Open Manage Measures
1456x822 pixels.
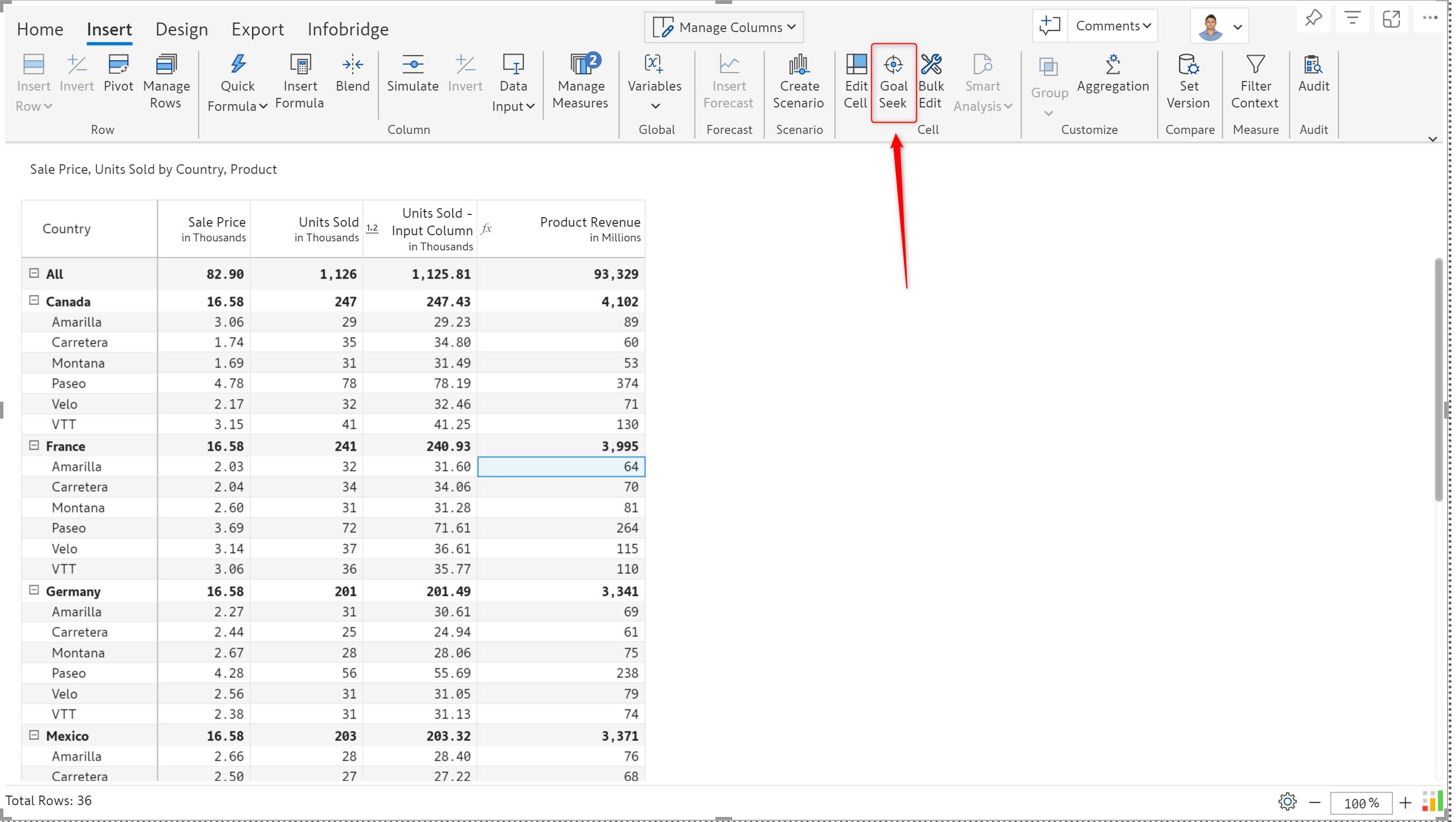coord(580,82)
